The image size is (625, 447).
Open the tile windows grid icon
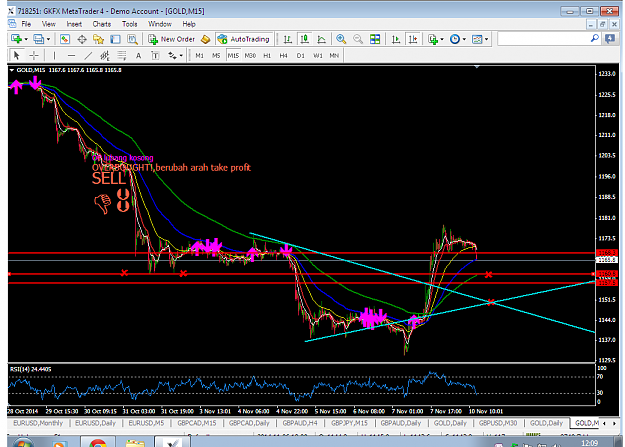point(375,39)
